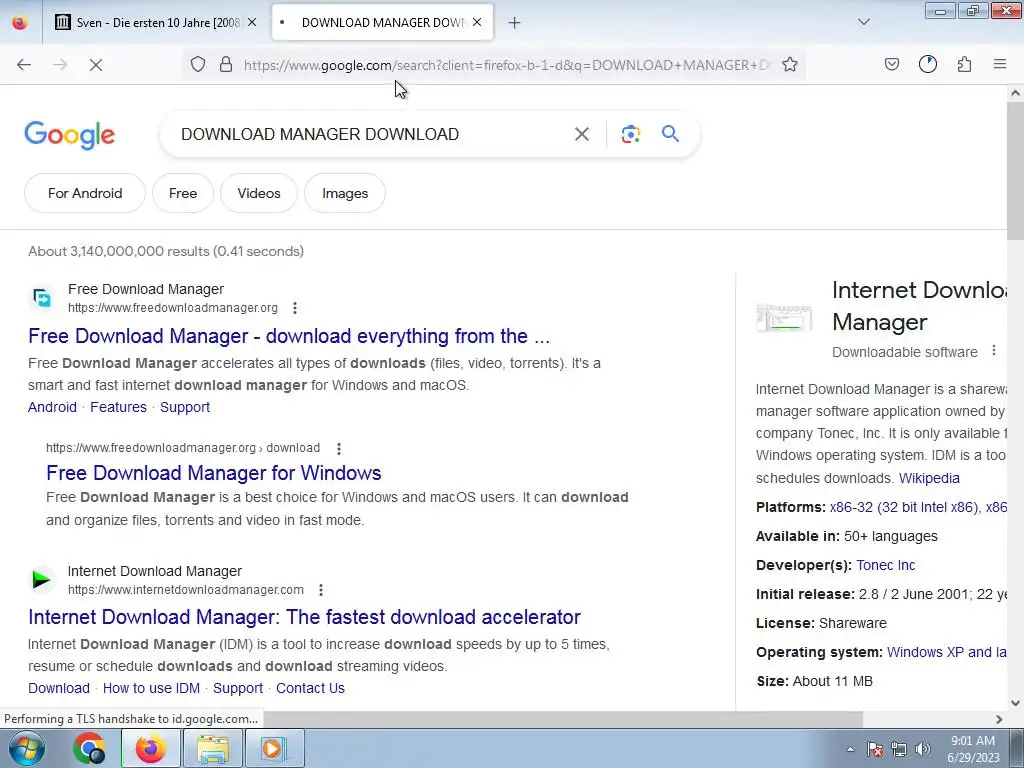Open the Firefox application menu
The height and width of the screenshot is (768, 1024).
pyautogui.click(x=1000, y=64)
